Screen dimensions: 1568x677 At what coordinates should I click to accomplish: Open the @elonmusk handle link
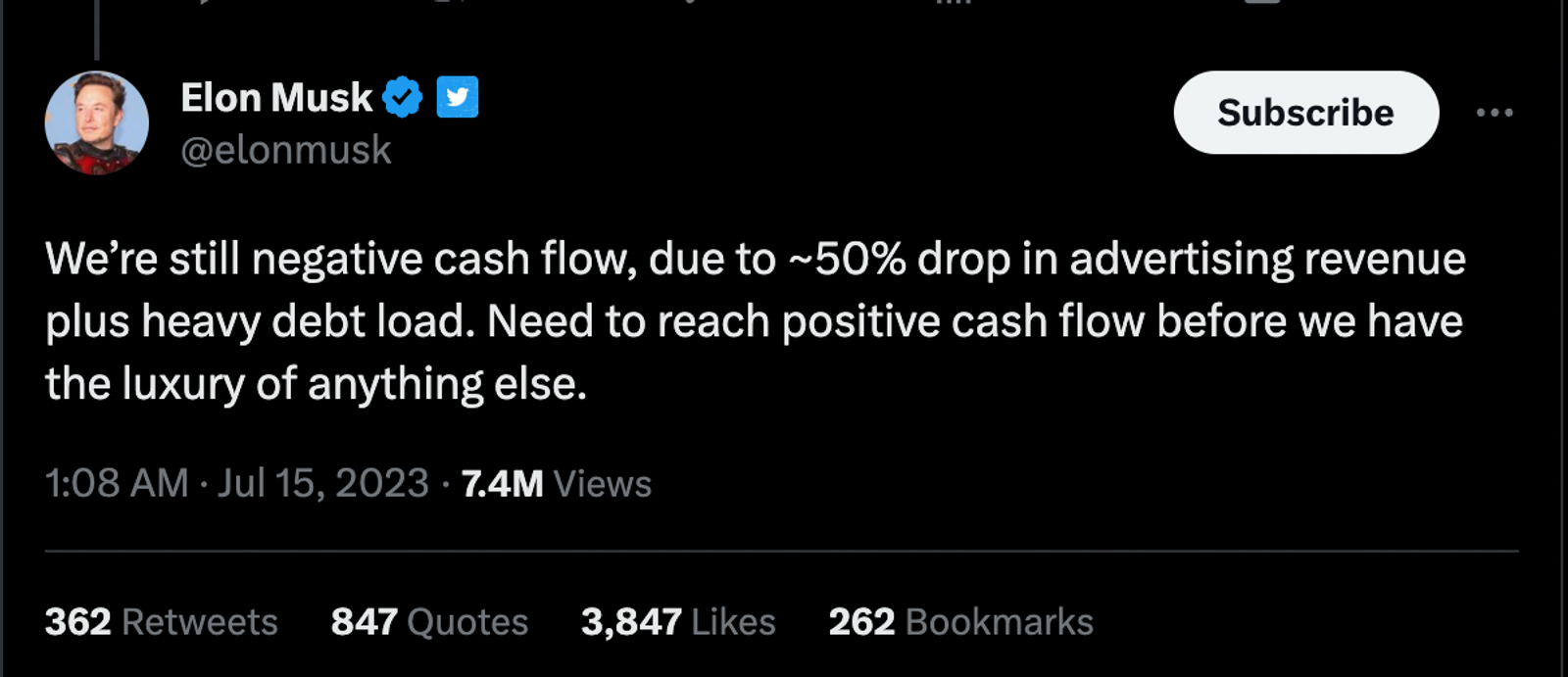(x=286, y=150)
